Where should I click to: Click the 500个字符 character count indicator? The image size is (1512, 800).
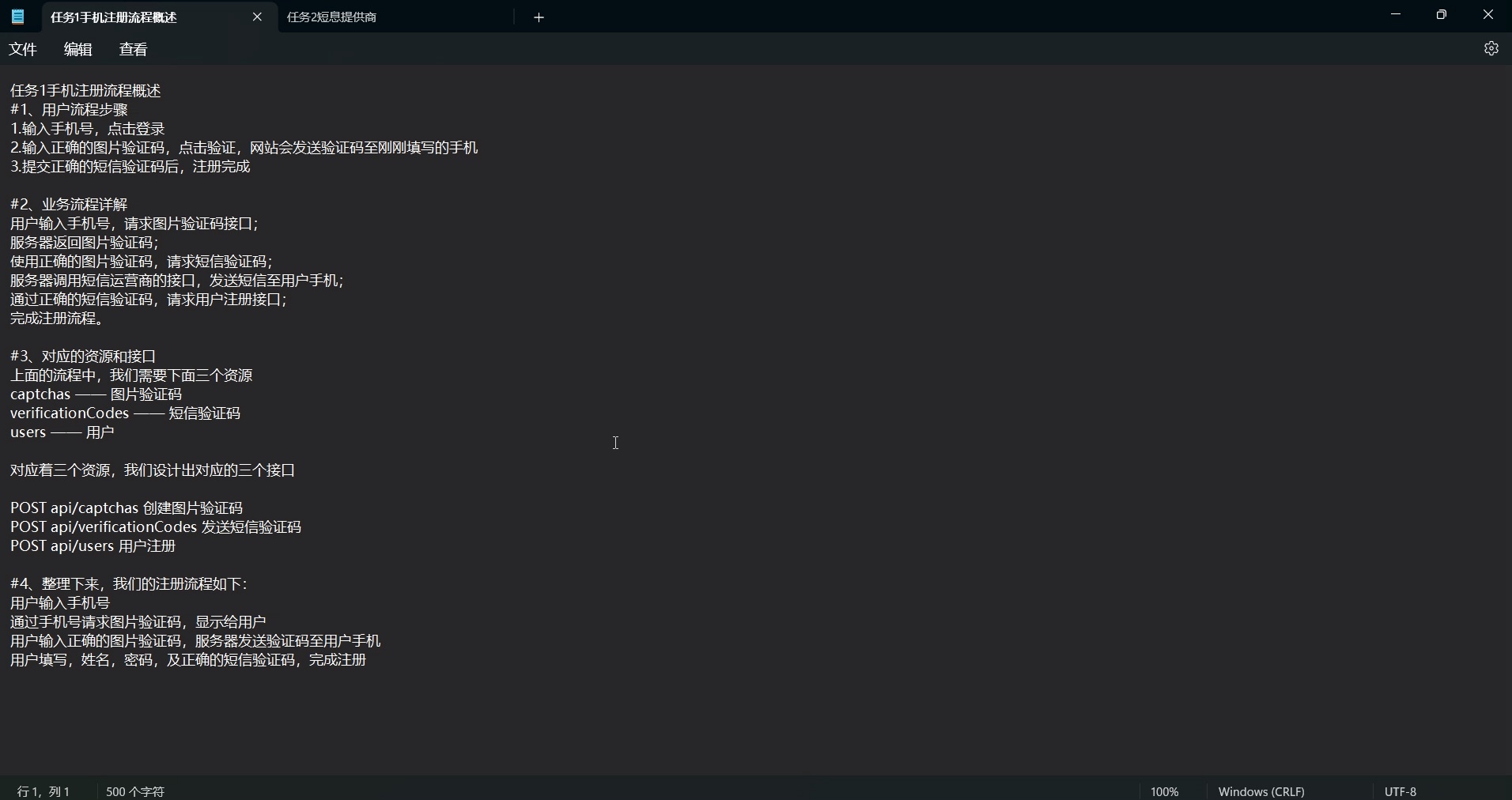coord(134,791)
